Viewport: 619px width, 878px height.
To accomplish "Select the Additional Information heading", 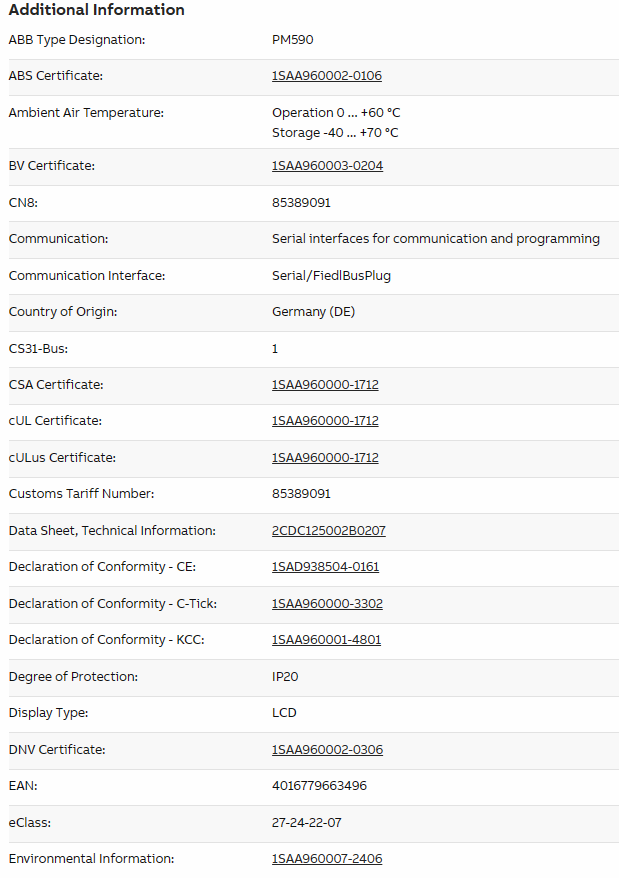I will click(96, 10).
